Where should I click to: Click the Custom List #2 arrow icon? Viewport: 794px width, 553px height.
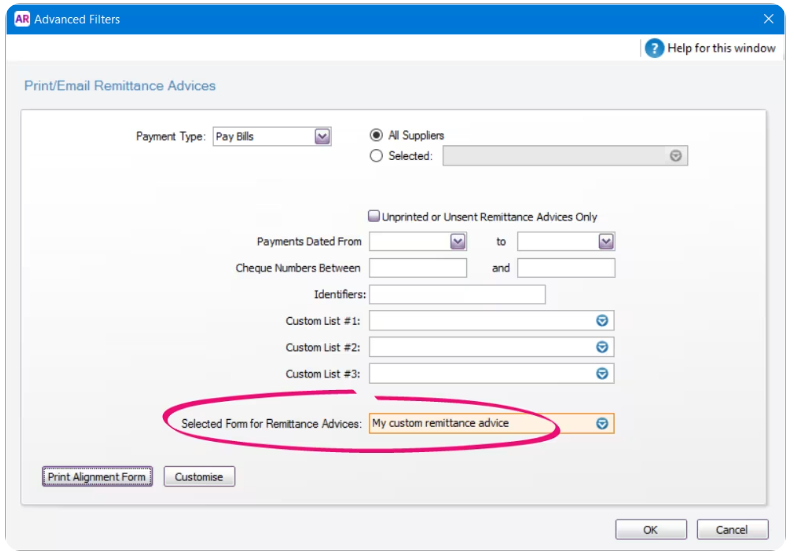(602, 347)
